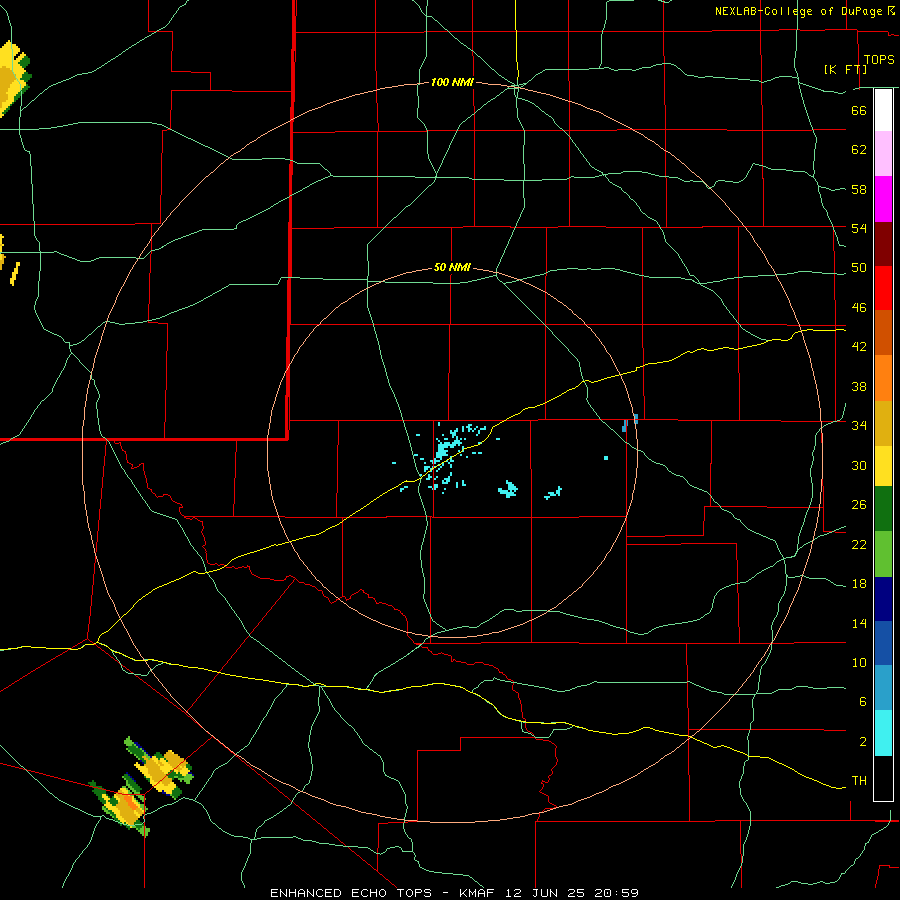Click the yellow echo at upper left edge
The image size is (900, 900).
coord(13,77)
